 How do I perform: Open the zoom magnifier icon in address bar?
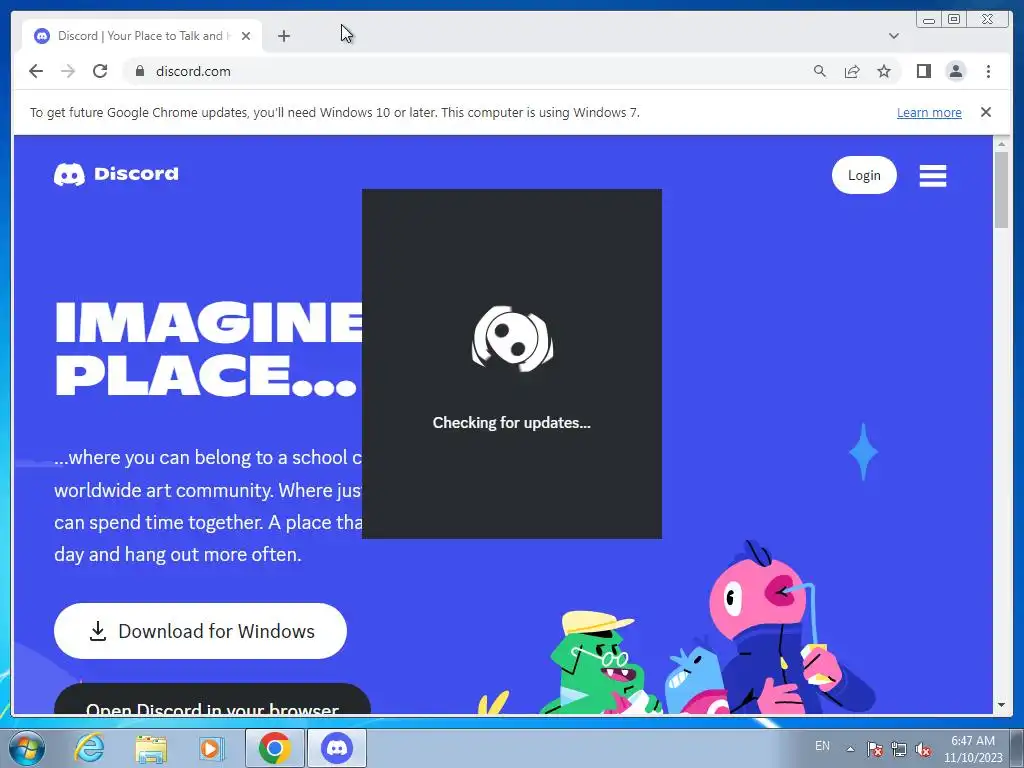pyautogui.click(x=820, y=71)
